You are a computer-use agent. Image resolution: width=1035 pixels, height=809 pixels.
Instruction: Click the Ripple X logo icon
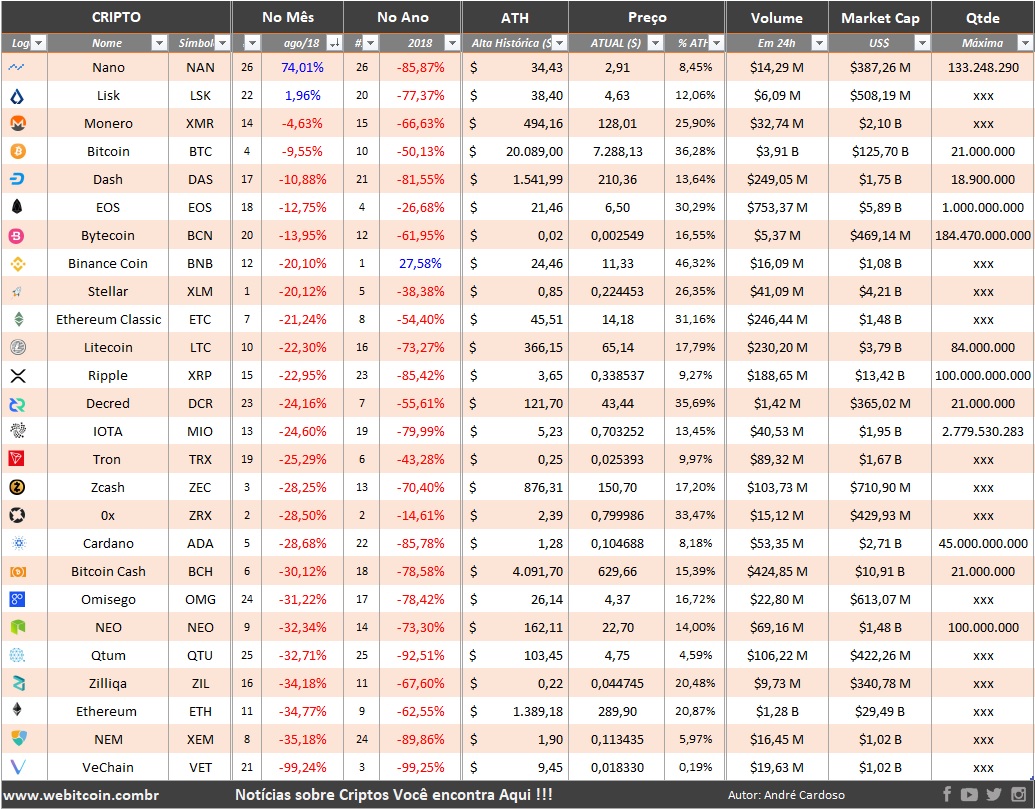[18, 375]
